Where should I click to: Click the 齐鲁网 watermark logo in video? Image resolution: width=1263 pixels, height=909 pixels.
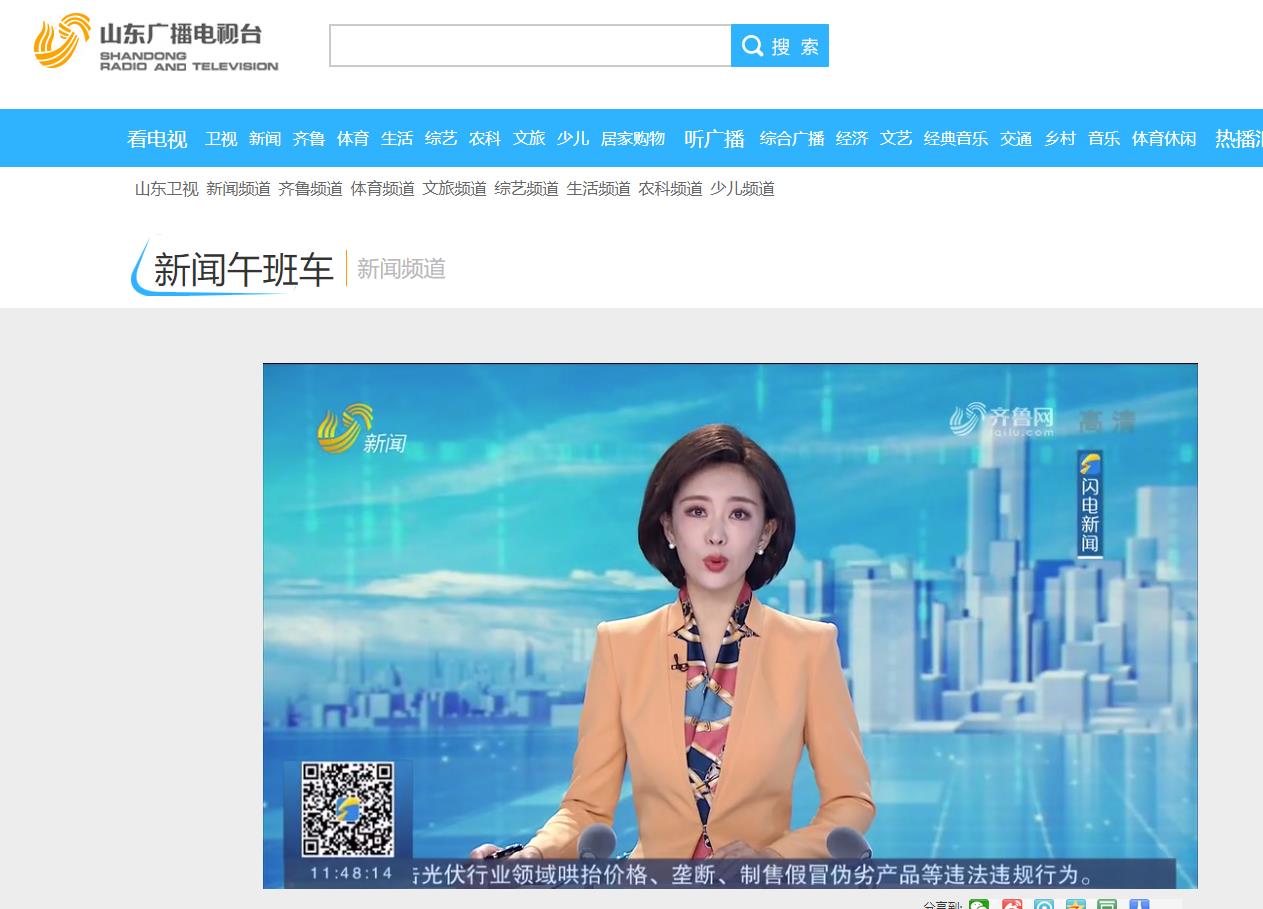1002,419
